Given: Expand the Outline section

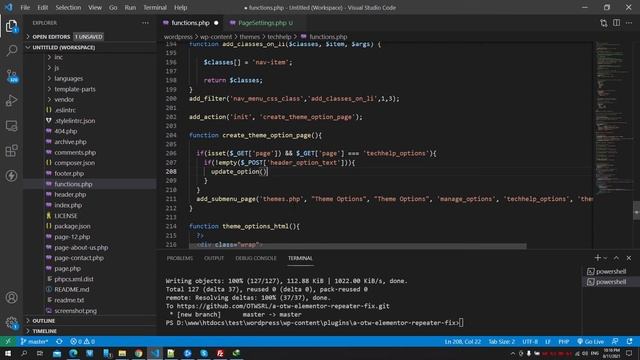Looking at the screenshot, I should 43,321.
